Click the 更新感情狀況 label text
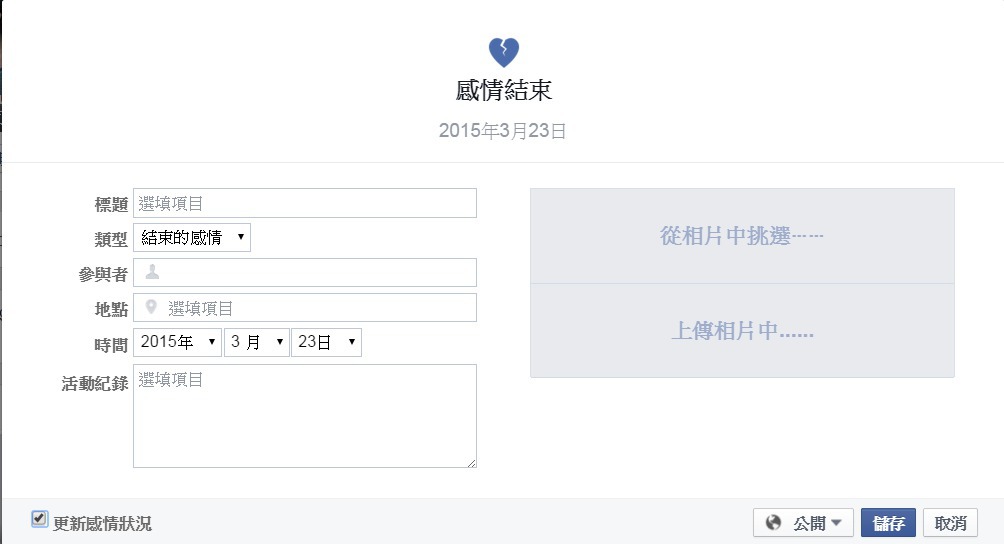1004x544 pixels. [x=102, y=524]
